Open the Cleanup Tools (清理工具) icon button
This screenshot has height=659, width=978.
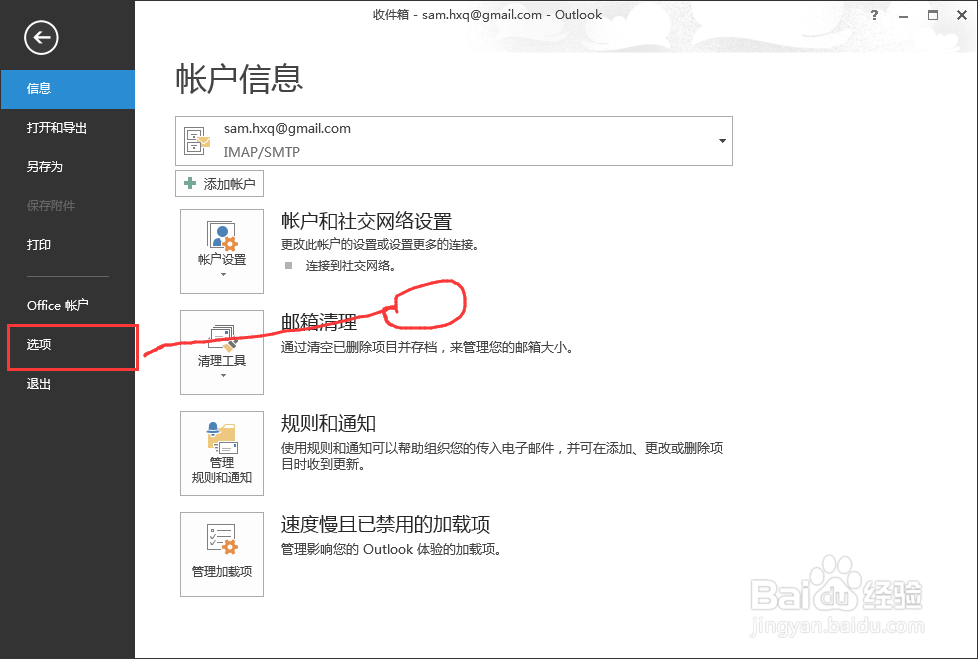[x=221, y=352]
